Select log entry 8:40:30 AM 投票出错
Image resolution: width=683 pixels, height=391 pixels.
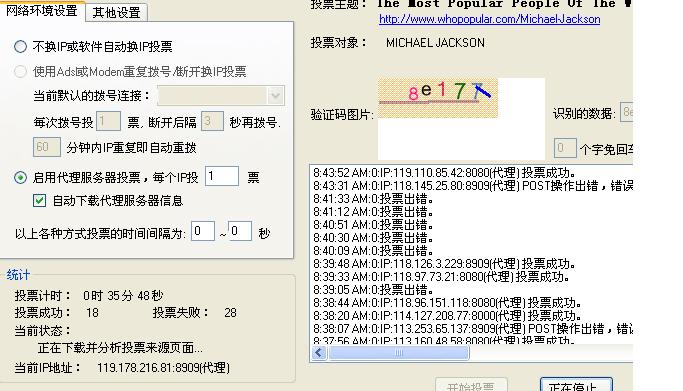pos(373,238)
